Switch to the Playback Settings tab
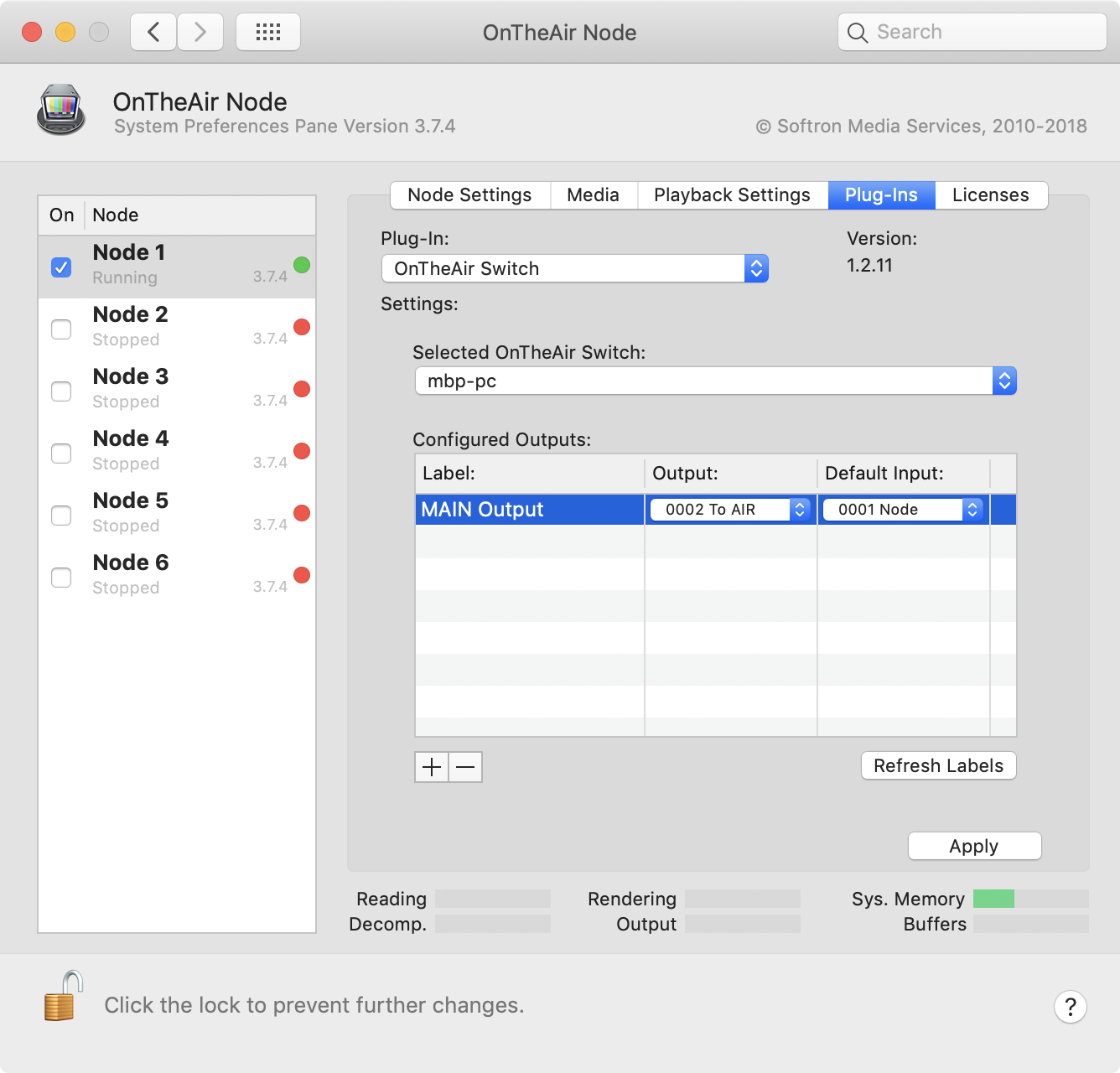1120x1073 pixels. (x=733, y=195)
